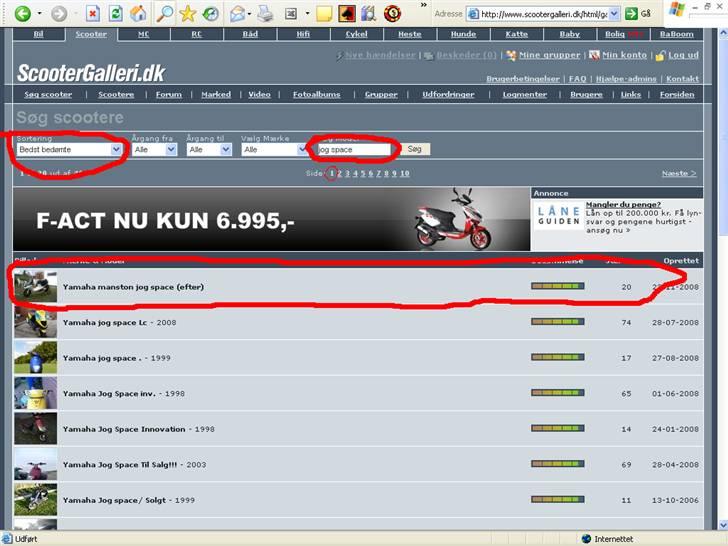Go to the browser Home page
The width and height of the screenshot is (728, 546).
138,13
